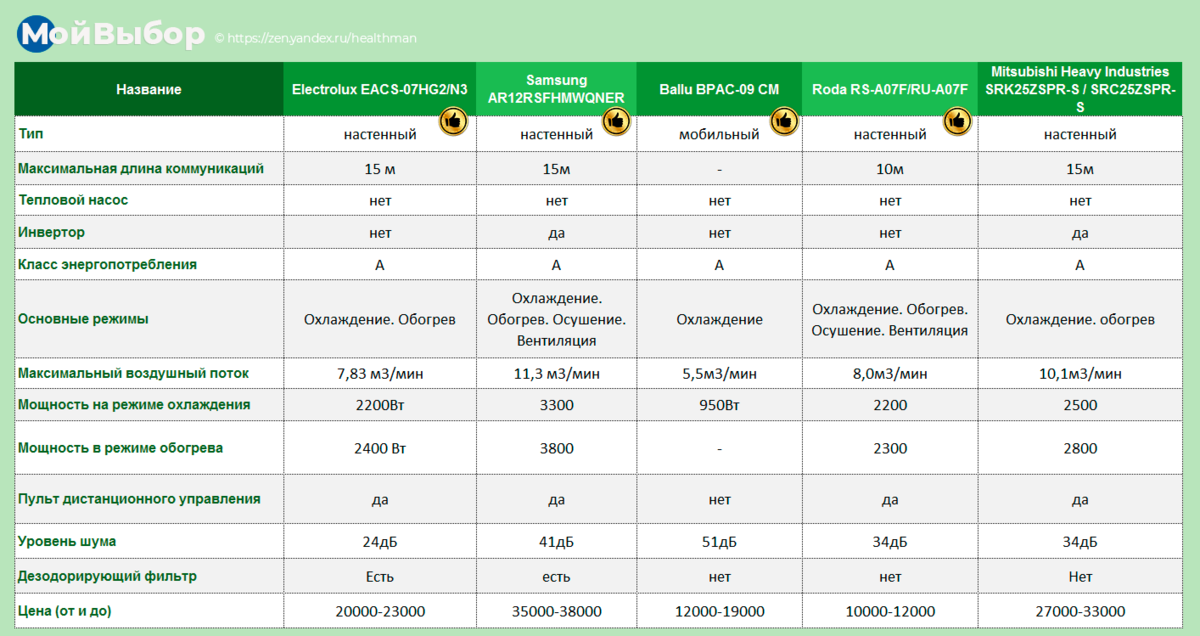Select the Название header cell
Viewport: 1200px width, 636px height.
[149, 89]
